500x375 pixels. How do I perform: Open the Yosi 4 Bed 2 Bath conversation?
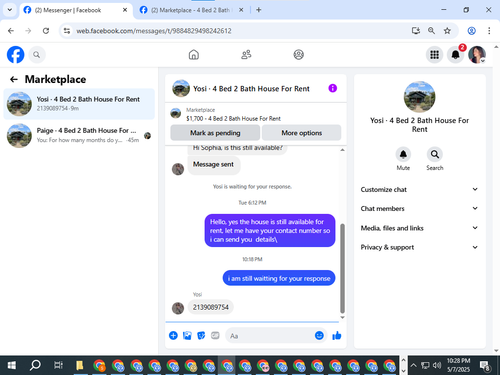coord(79,104)
